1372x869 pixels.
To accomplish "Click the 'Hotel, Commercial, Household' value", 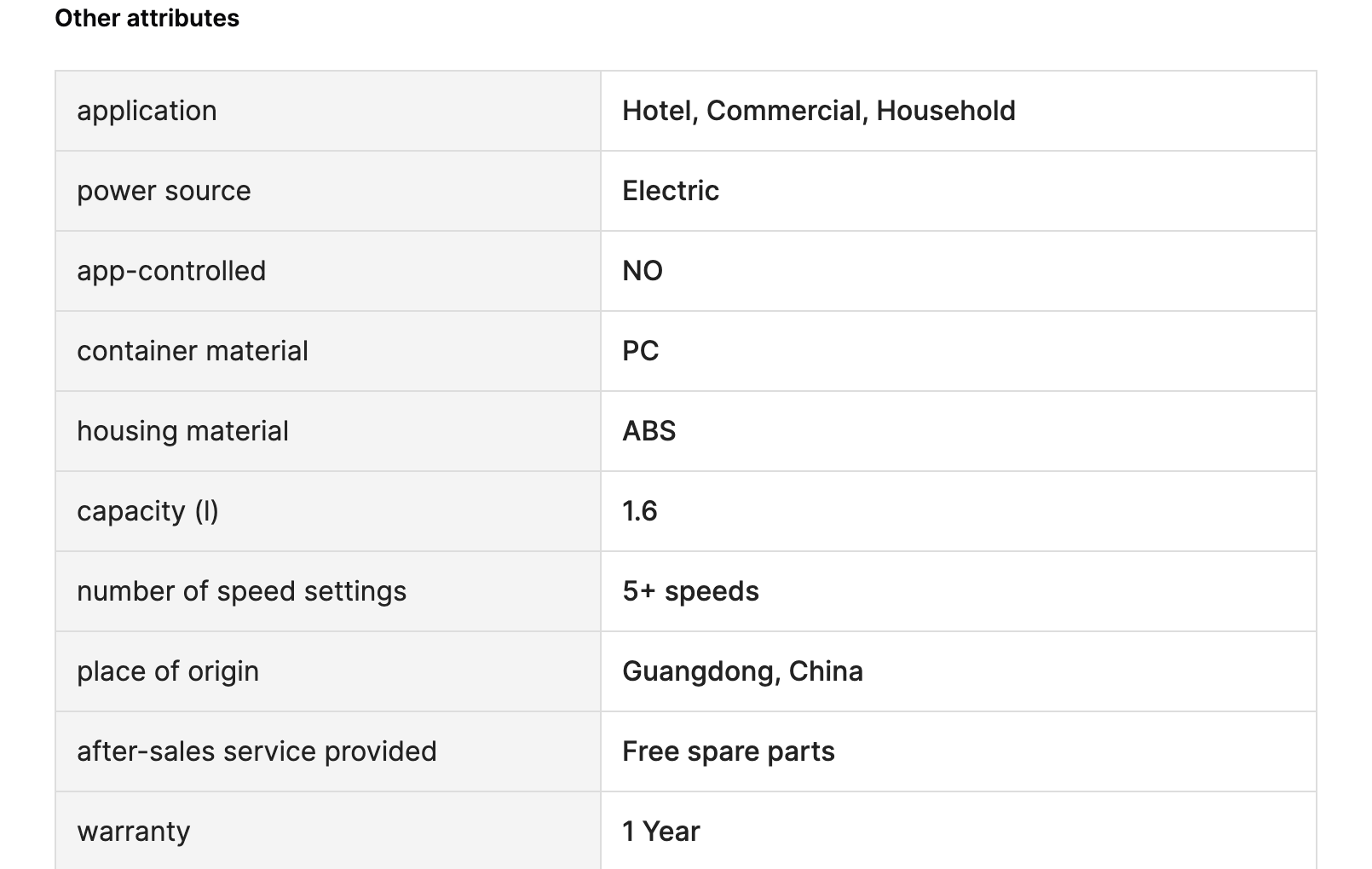I will click(x=818, y=111).
